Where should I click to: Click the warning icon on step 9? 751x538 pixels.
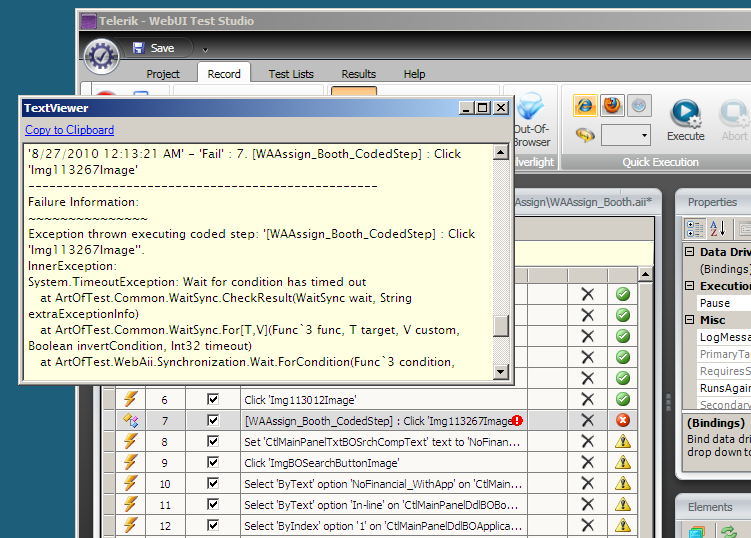(x=623, y=462)
